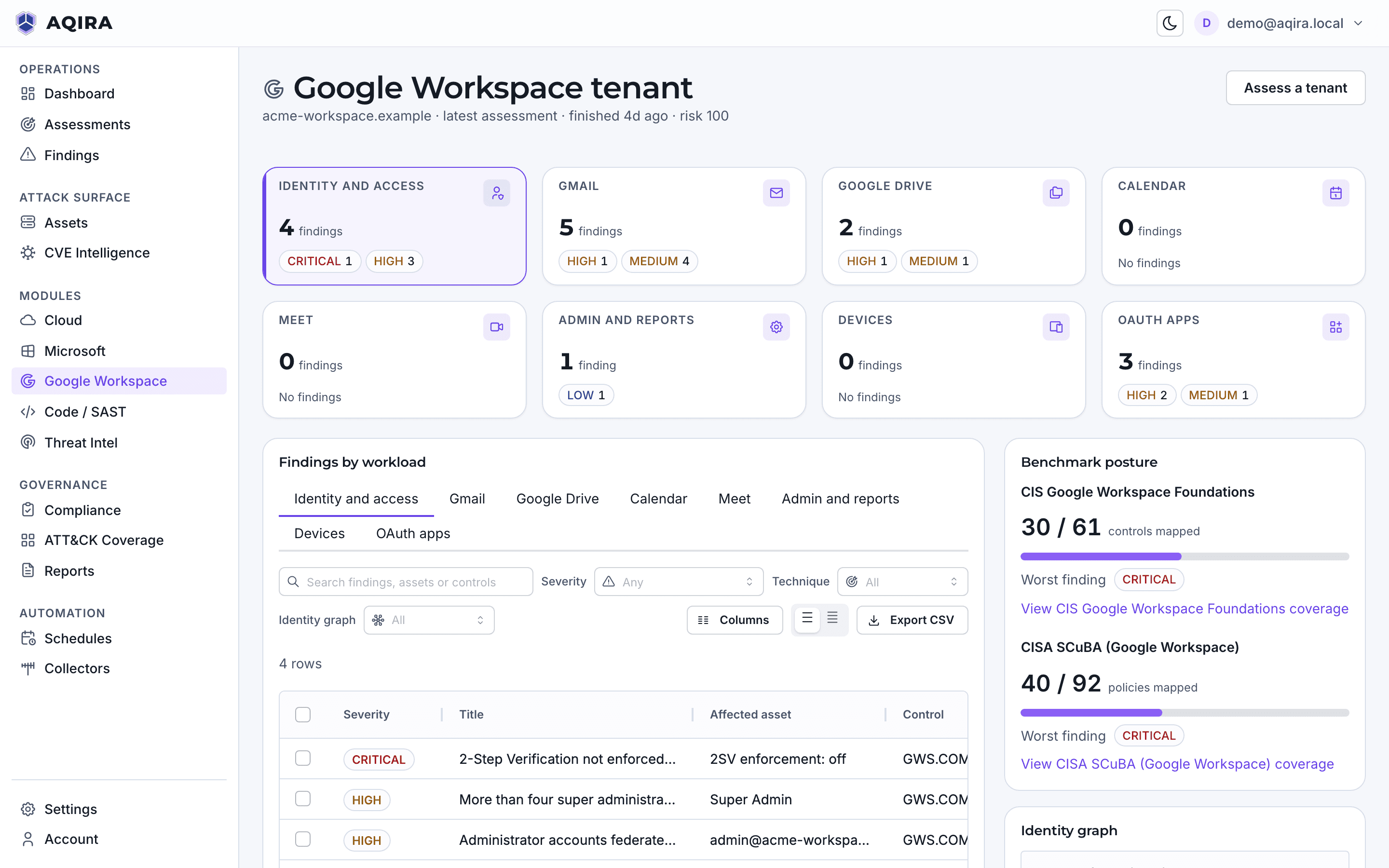Check the 2-Step Verification finding row
Viewport: 1389px width, 868px height.
(x=302, y=759)
